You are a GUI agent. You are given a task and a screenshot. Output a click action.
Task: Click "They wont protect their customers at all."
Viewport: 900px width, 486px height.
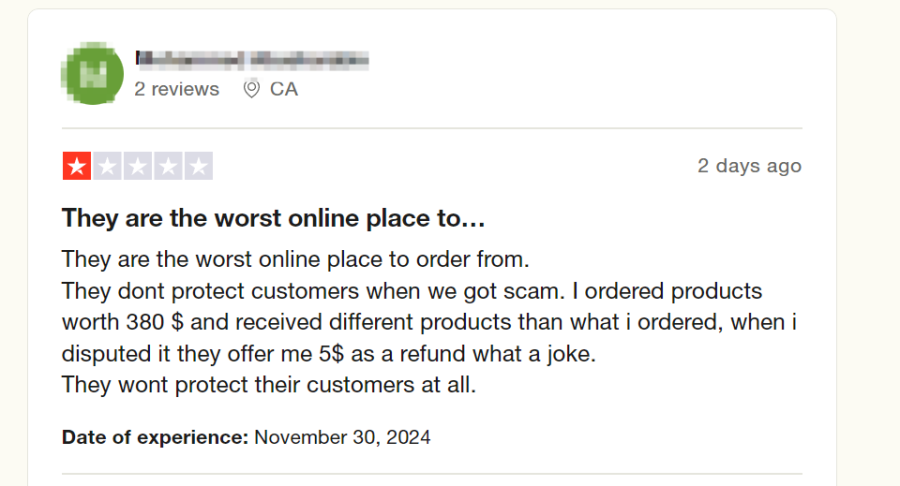(269, 384)
